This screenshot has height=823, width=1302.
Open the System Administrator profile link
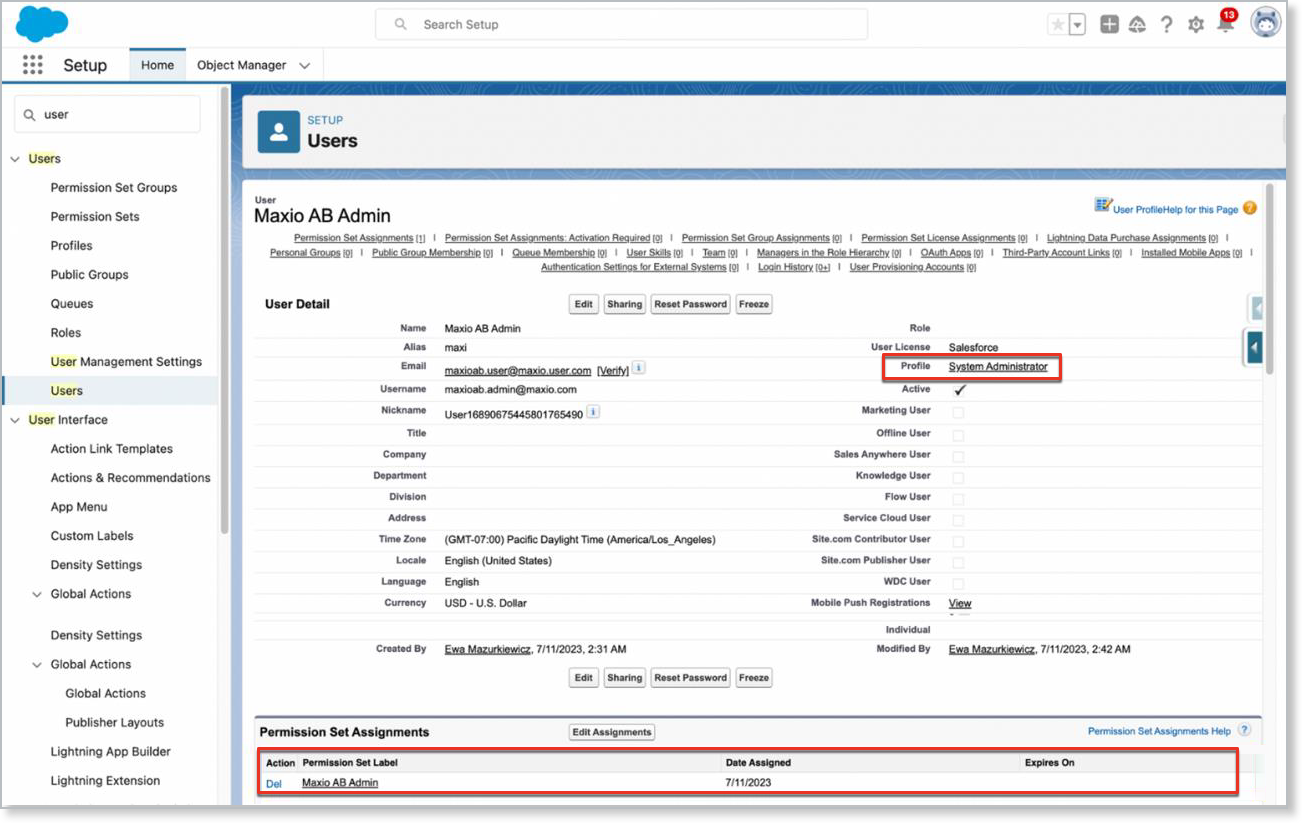[998, 367]
